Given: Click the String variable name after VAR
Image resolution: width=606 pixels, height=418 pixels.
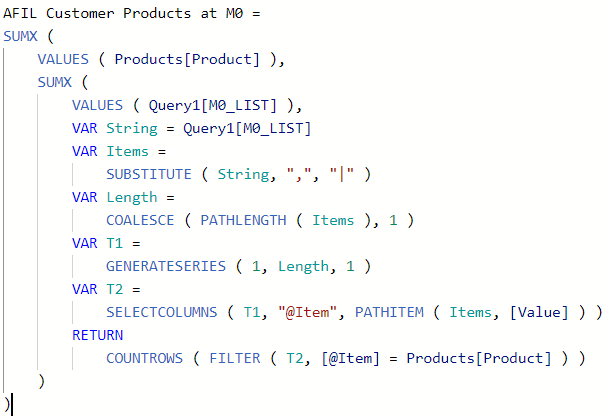Looking at the screenshot, I should click(x=132, y=129).
